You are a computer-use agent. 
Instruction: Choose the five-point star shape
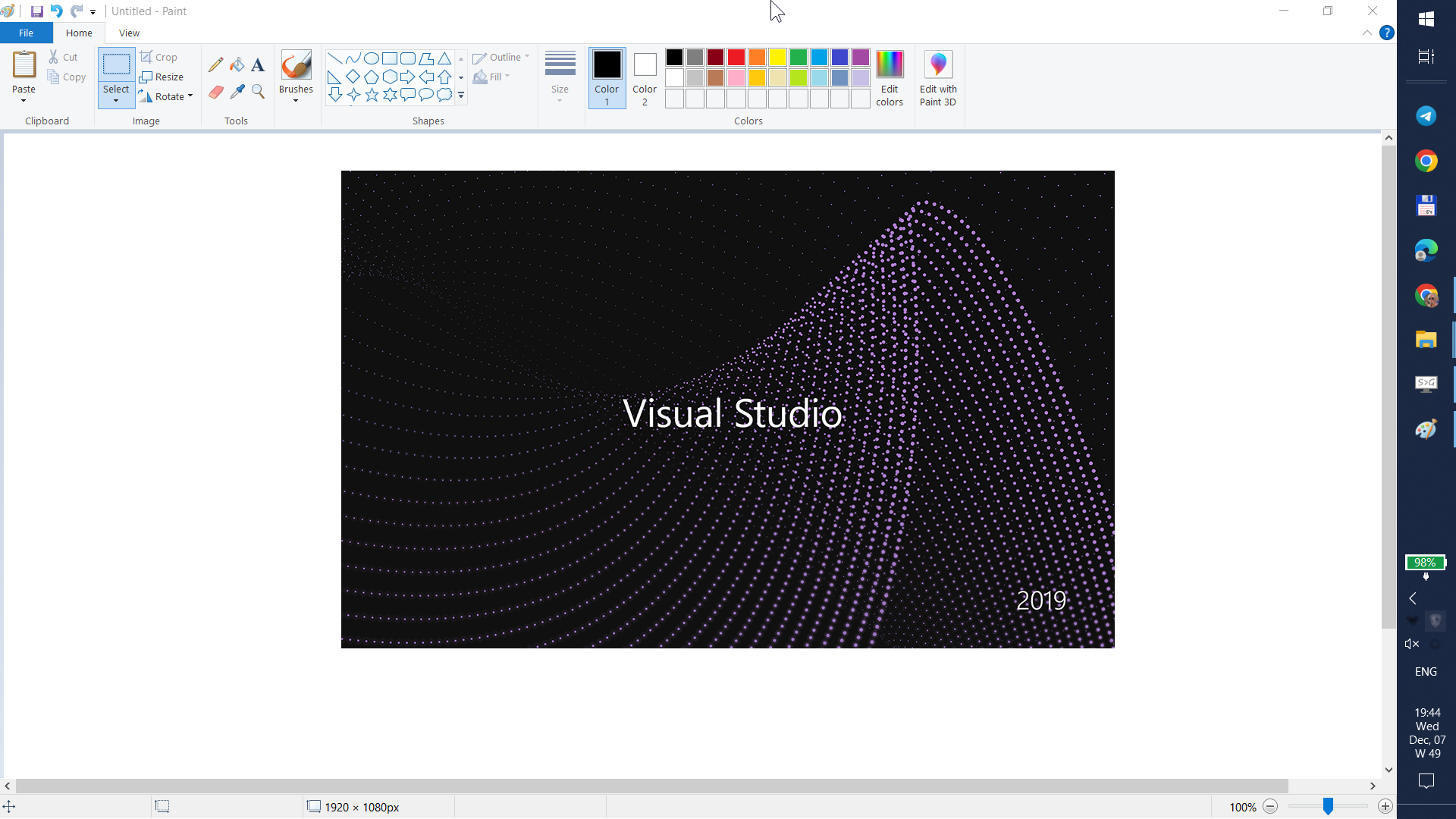(372, 95)
